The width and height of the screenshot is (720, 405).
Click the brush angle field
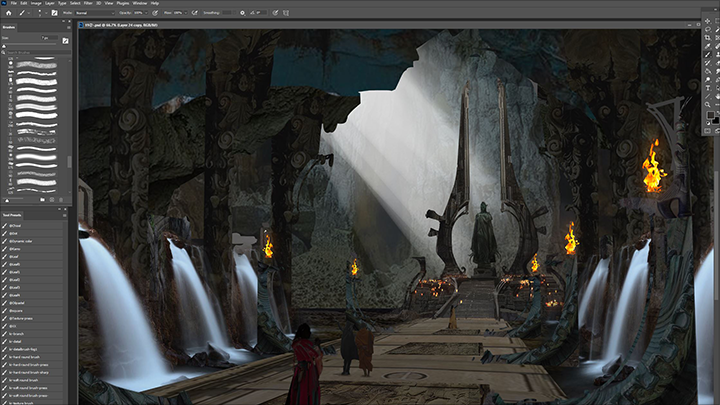(x=261, y=13)
